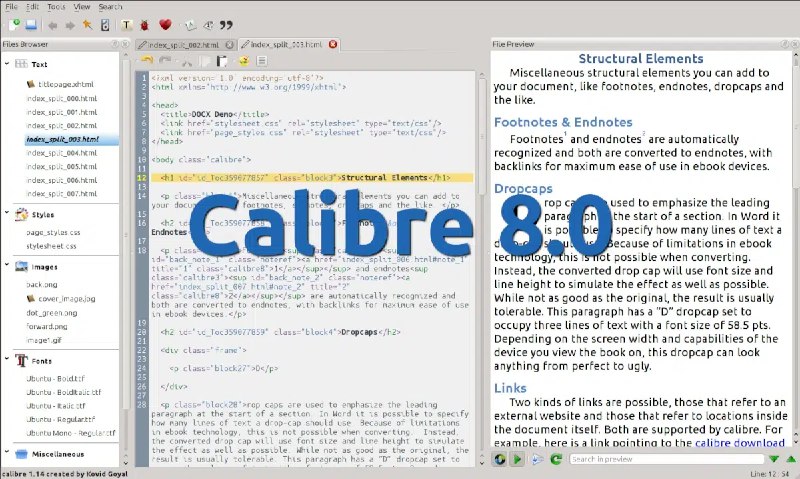Collapse the Styles category

pos(7,212)
